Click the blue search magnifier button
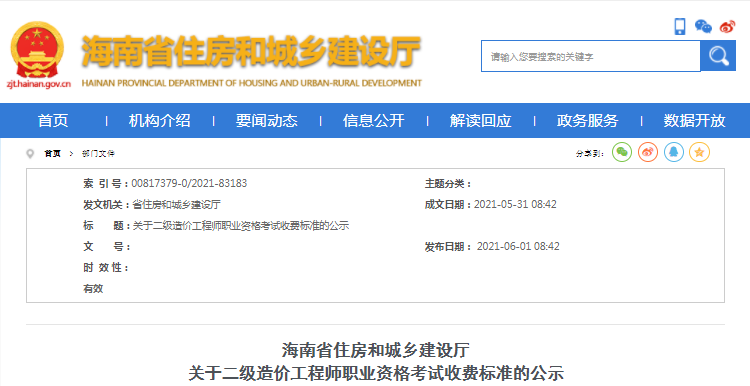750x386 pixels. [x=718, y=56]
